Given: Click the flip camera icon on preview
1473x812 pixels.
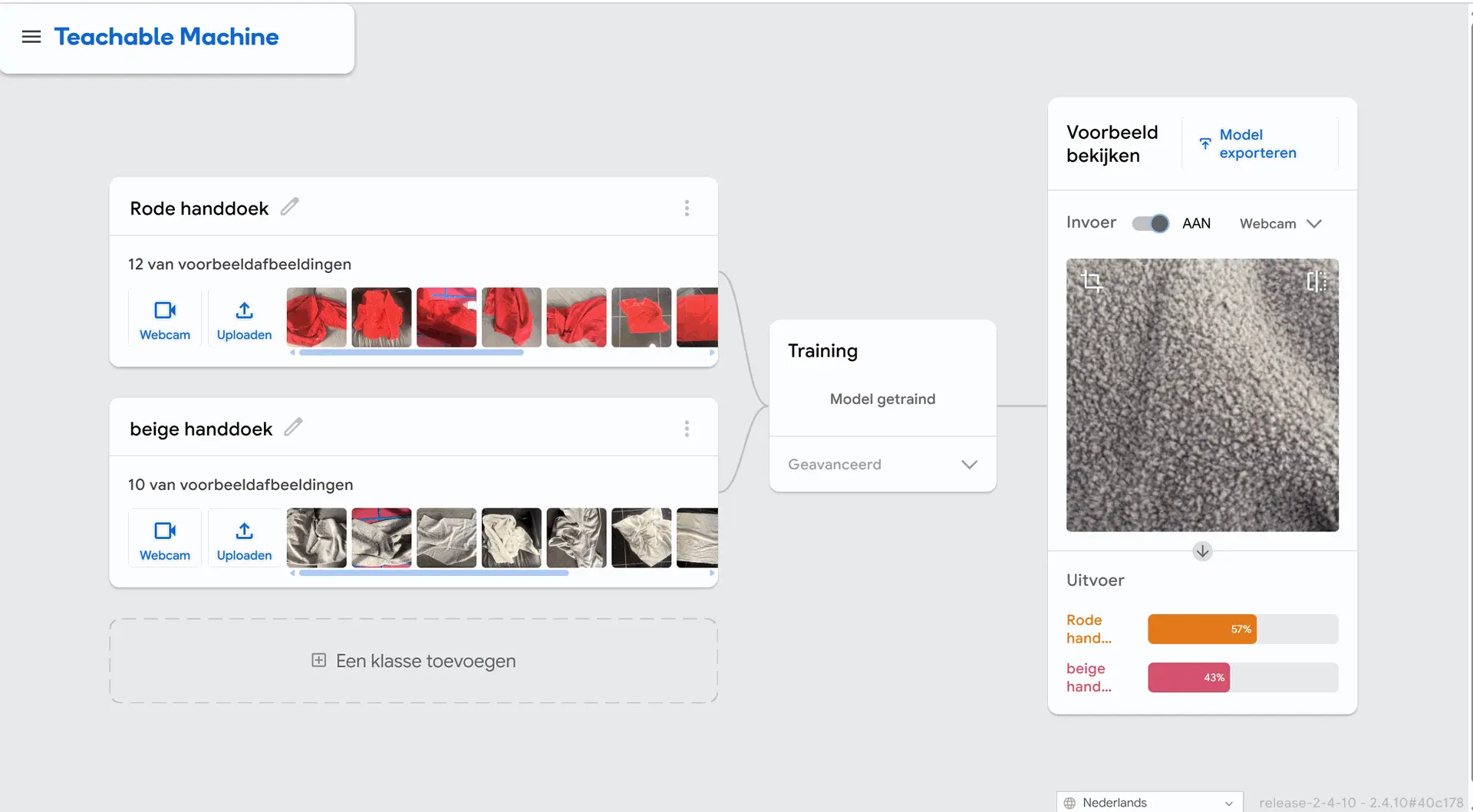Looking at the screenshot, I should point(1316,281).
